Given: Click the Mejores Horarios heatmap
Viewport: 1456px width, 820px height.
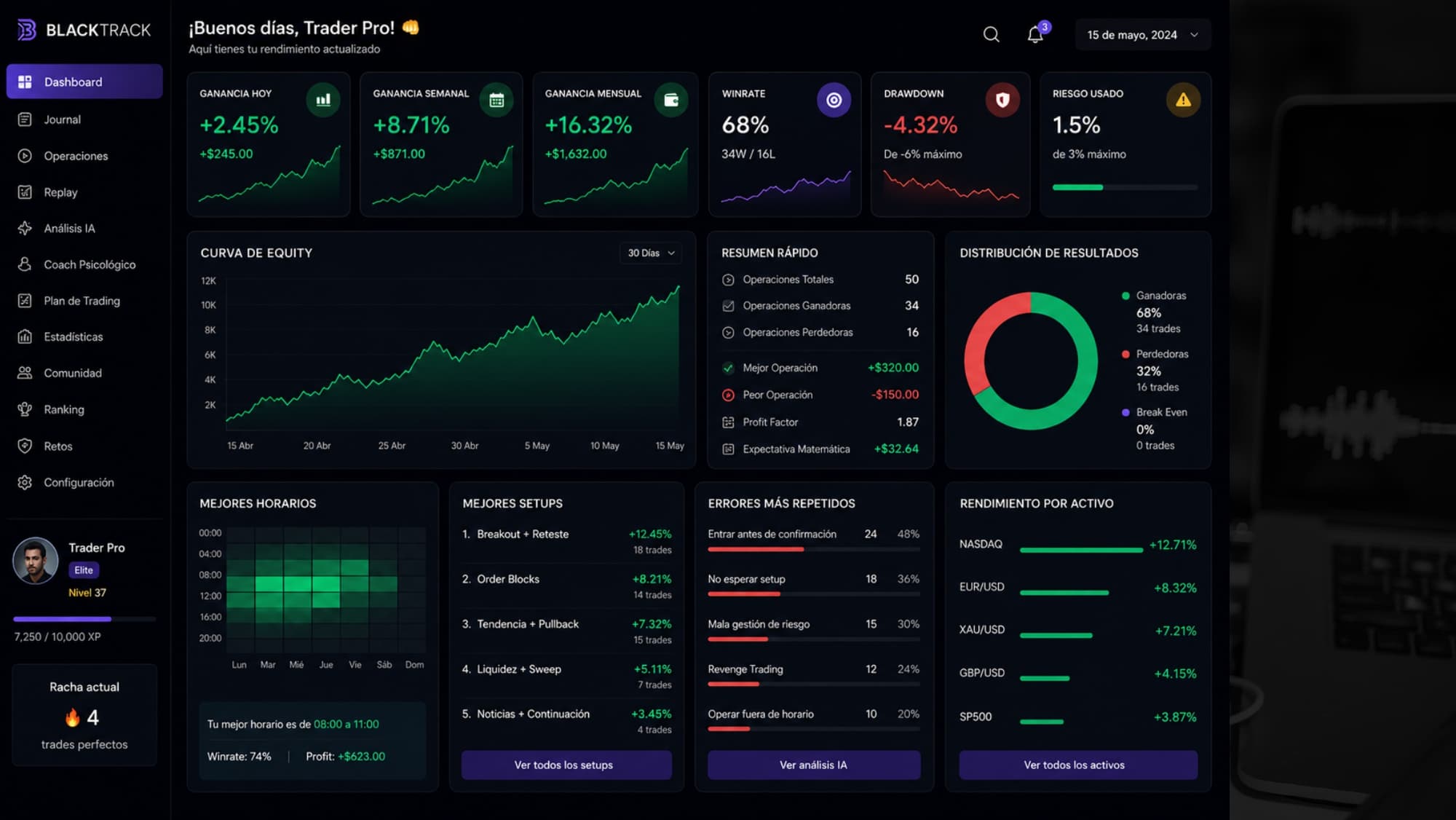Looking at the screenshot, I should [325, 590].
